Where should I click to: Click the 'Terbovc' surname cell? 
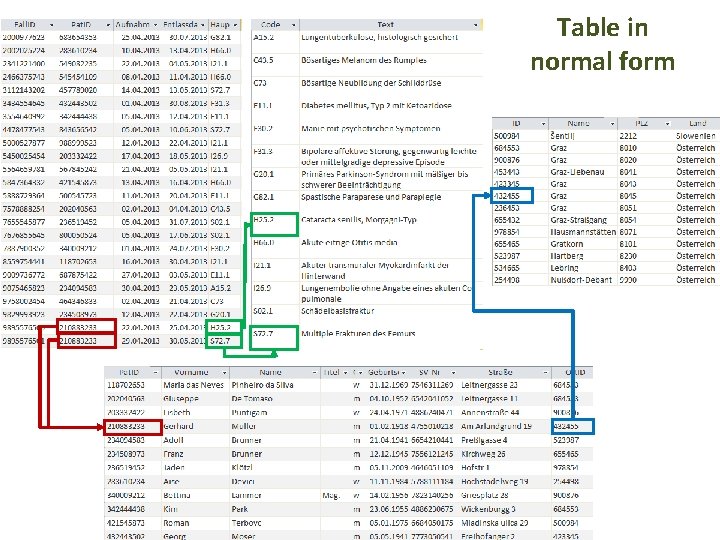pos(246,523)
